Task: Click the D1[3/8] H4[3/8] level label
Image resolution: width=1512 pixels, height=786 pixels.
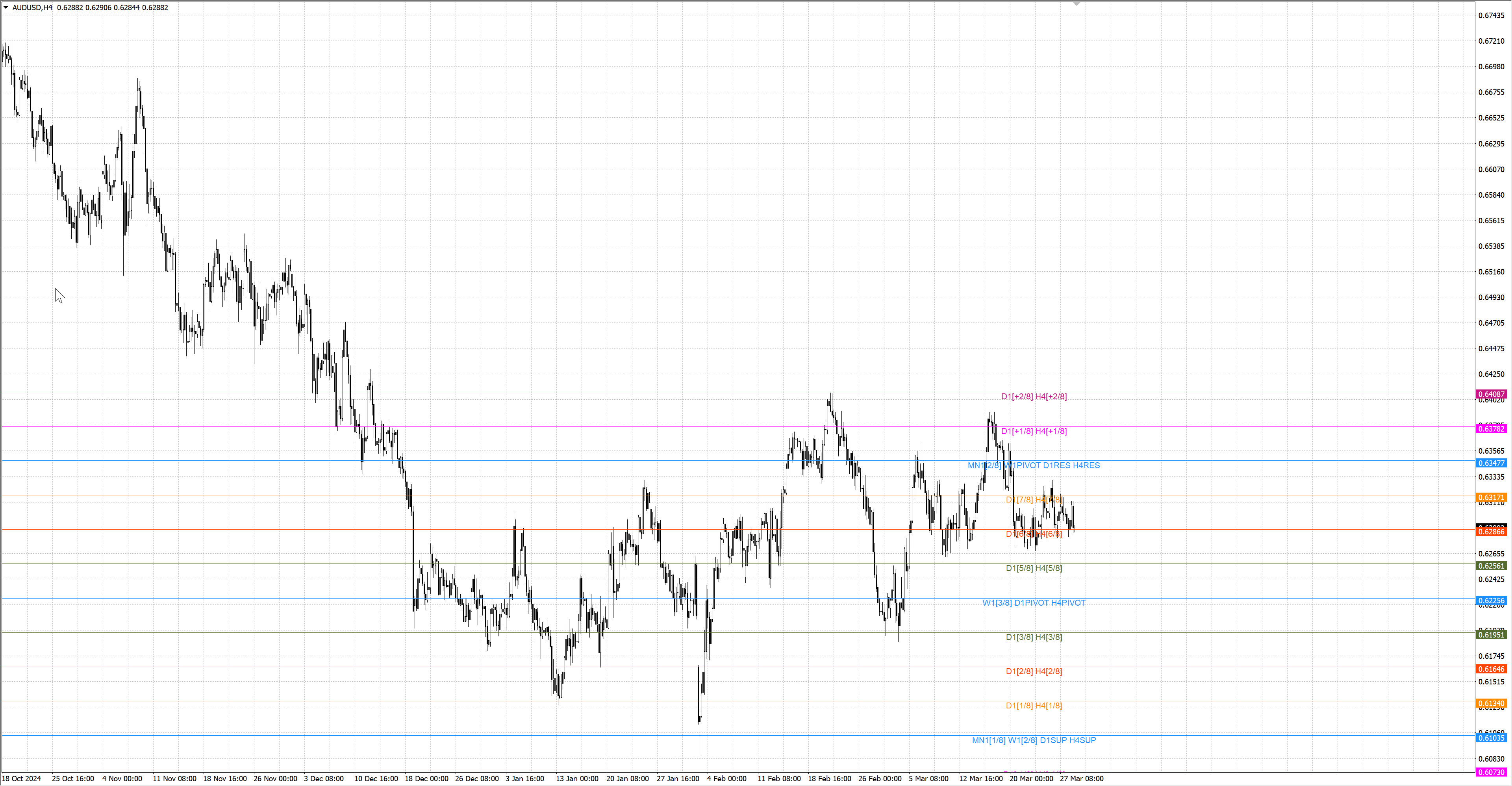Action: pos(1034,637)
